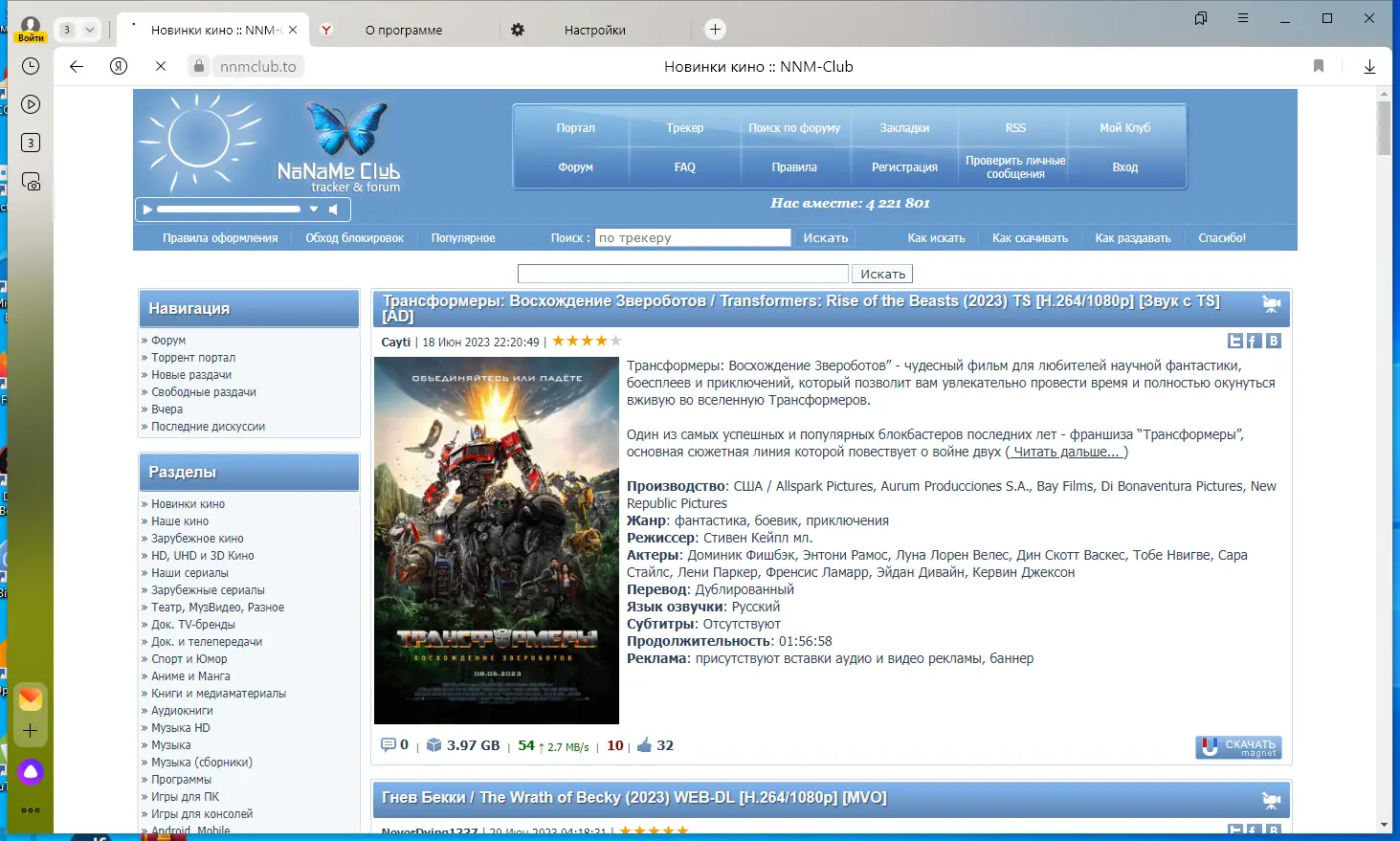Open browsing history via the clock icon
1400x841 pixels.
(30, 66)
